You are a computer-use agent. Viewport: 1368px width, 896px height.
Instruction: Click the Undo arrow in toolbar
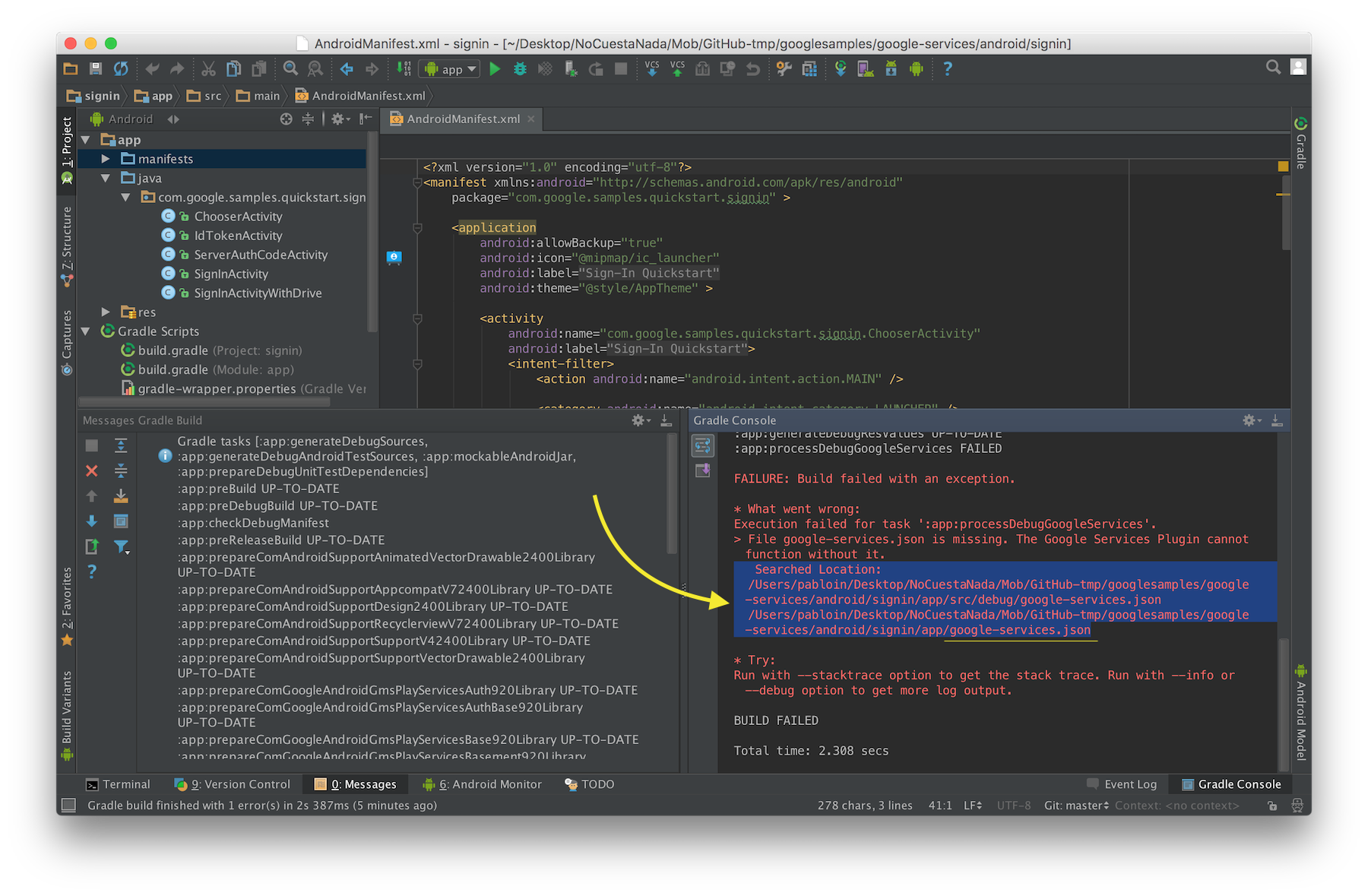coord(152,69)
